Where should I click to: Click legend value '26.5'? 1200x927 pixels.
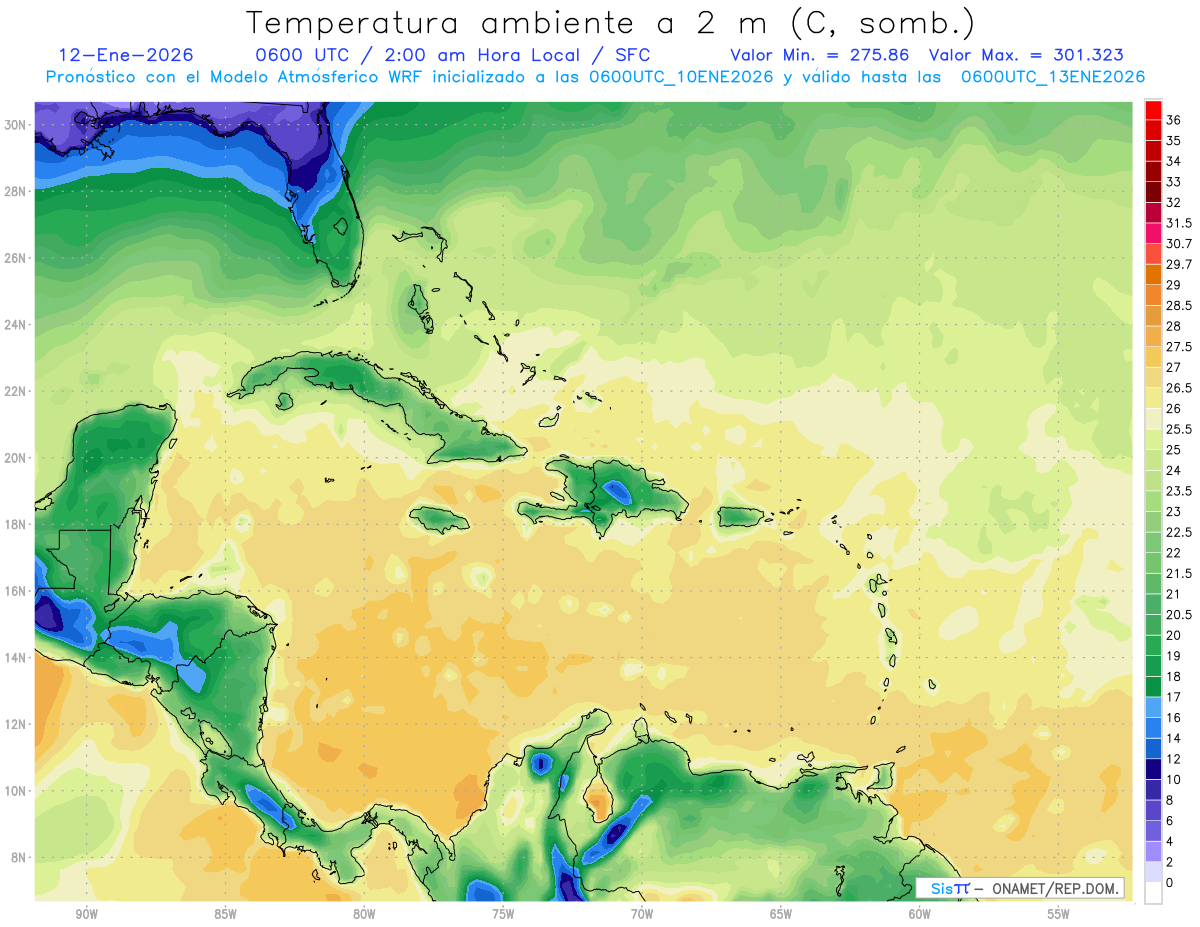click(x=1179, y=388)
